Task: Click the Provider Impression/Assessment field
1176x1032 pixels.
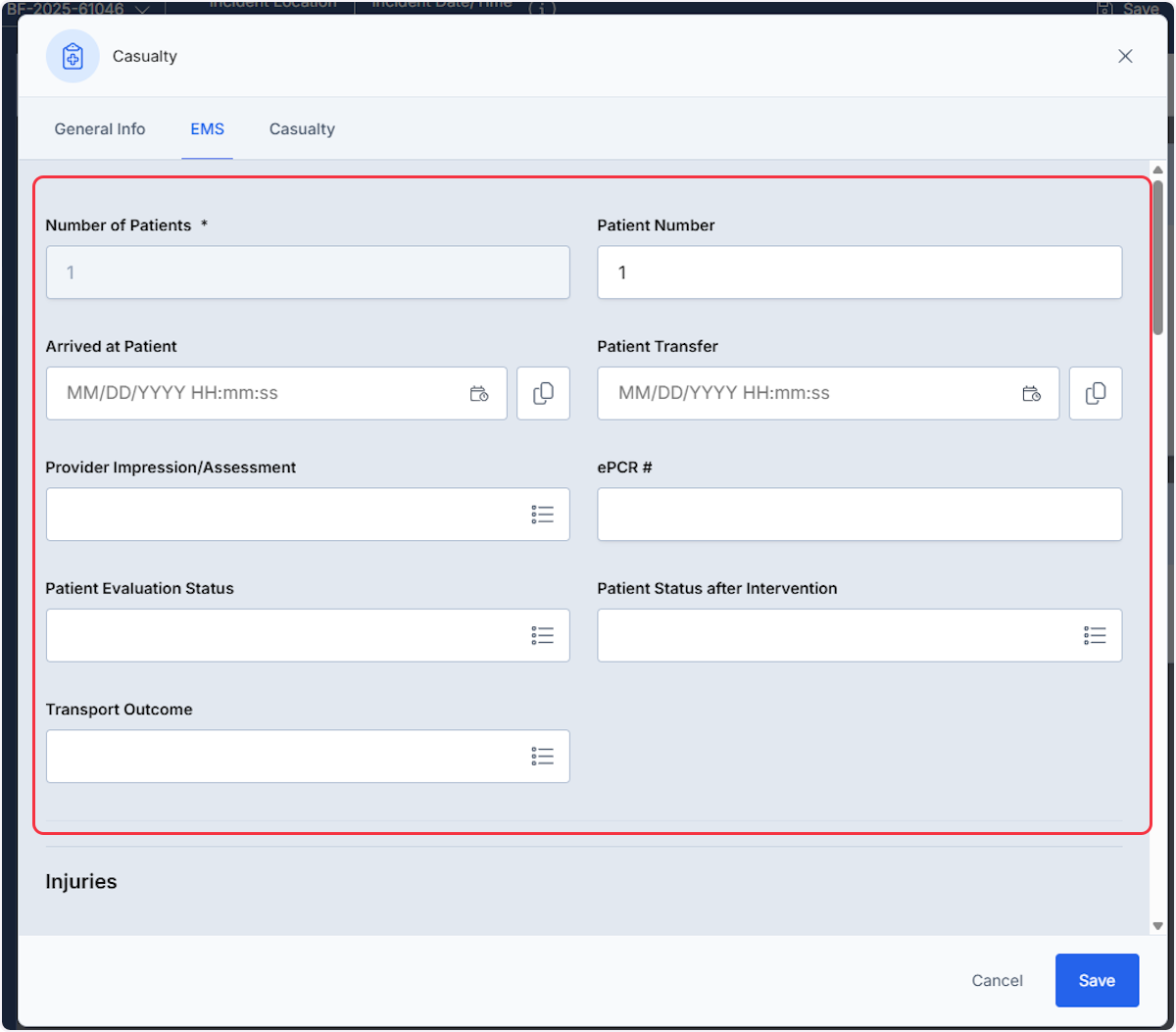Action: [x=308, y=515]
